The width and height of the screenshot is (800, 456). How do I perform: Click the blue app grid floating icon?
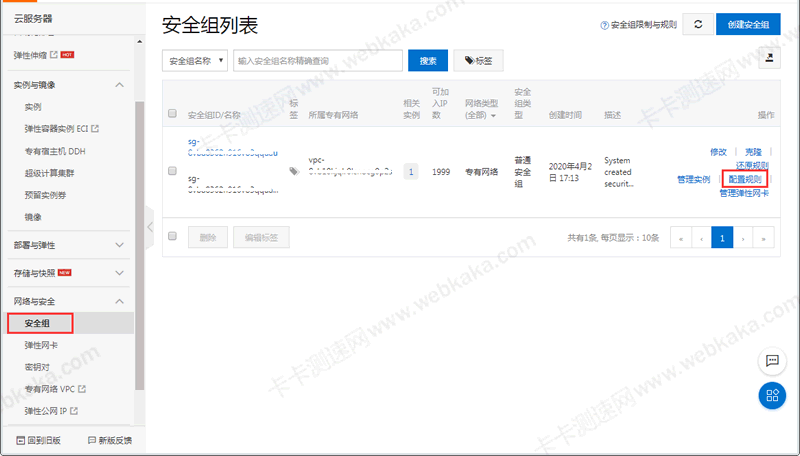click(x=772, y=395)
